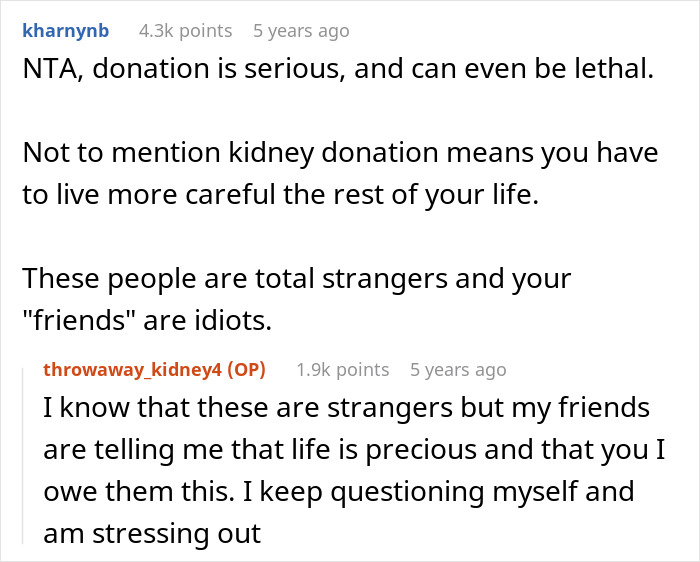
Task: Click the OP reply's "5 years ago" timestamp
Action: 458,370
